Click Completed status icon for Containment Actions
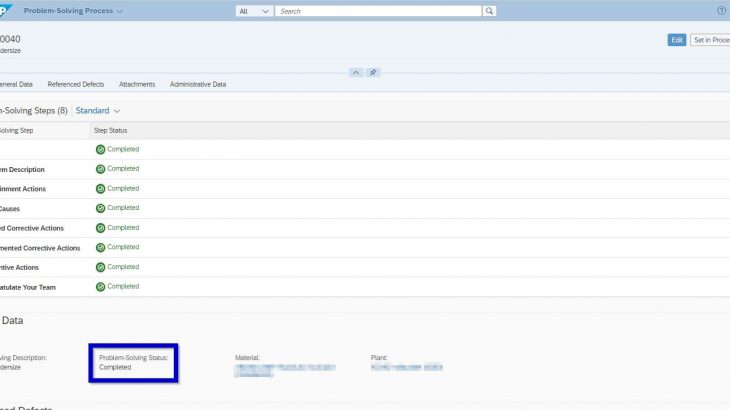This screenshot has width=730, height=410. click(100, 188)
